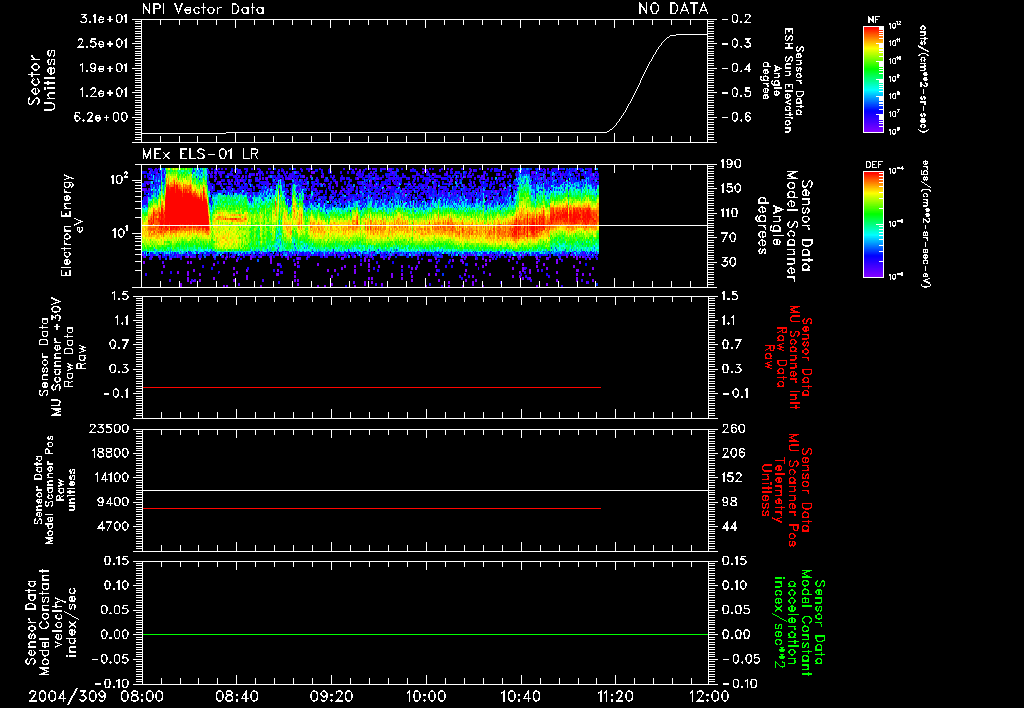This screenshot has height=708, width=1024.
Task: Click the '12:00' time axis label
Action: 709,696
